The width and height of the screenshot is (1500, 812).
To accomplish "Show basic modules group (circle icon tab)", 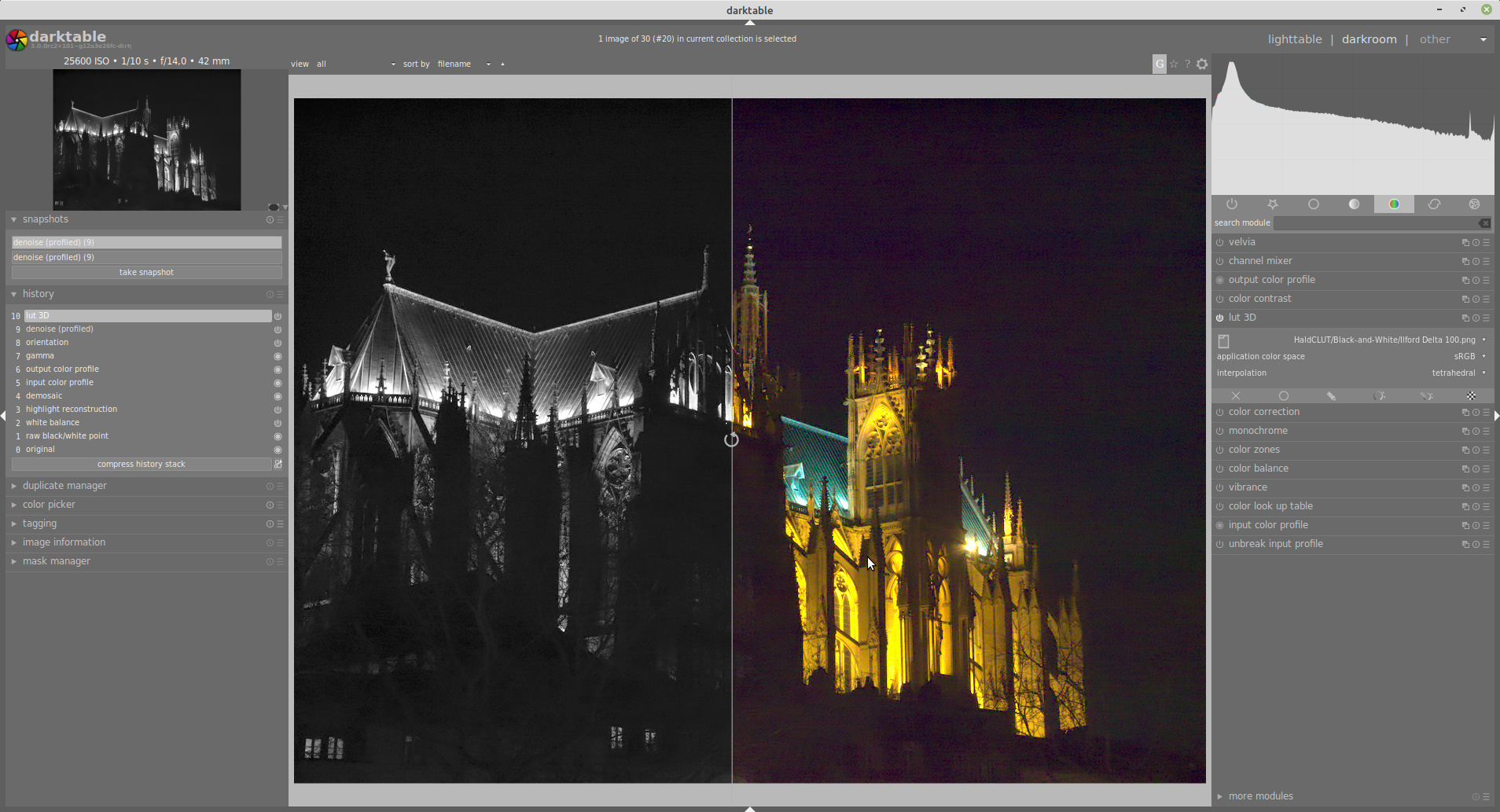I will coord(1313,204).
